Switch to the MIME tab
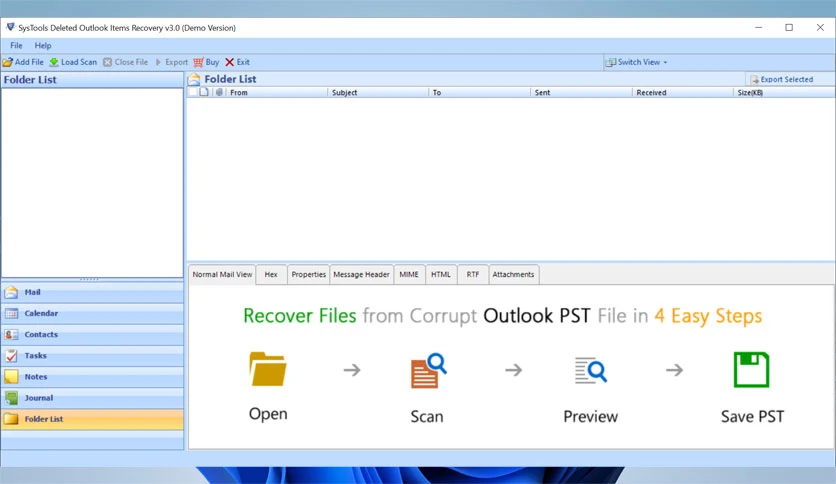Screen dimensions: 836x484 [x=409, y=275]
